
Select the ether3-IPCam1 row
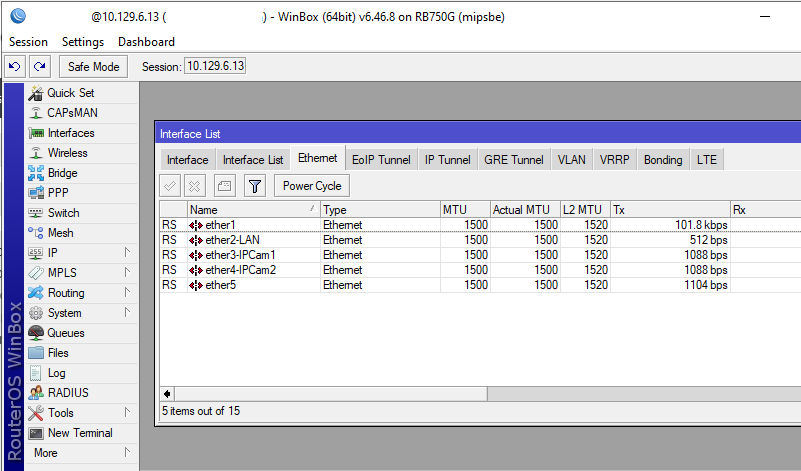pyautogui.click(x=480, y=255)
